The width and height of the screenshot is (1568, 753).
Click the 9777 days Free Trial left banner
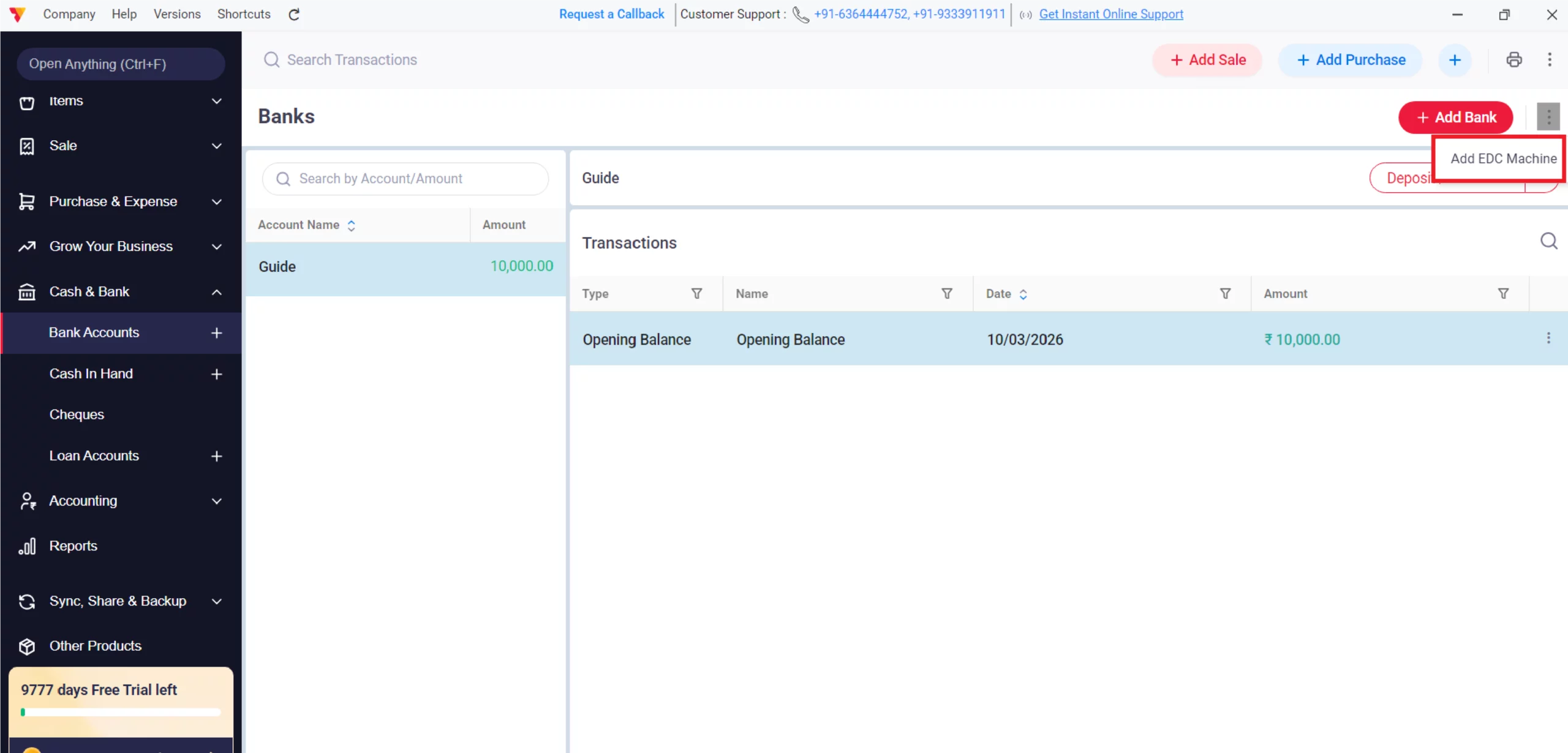click(x=121, y=702)
